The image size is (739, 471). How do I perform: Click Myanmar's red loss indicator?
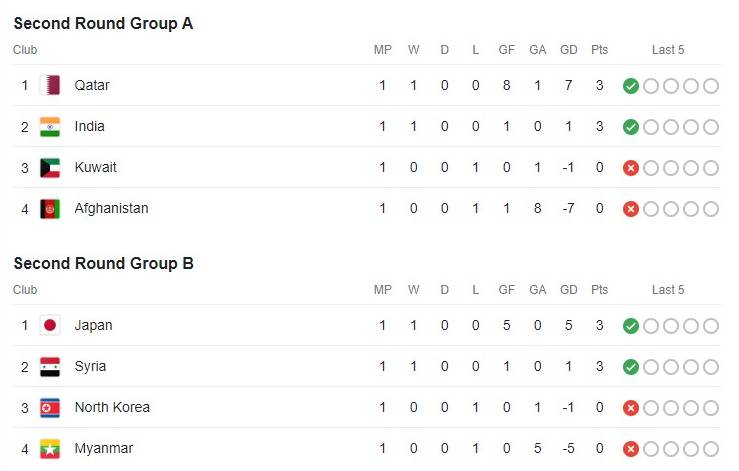click(x=631, y=449)
